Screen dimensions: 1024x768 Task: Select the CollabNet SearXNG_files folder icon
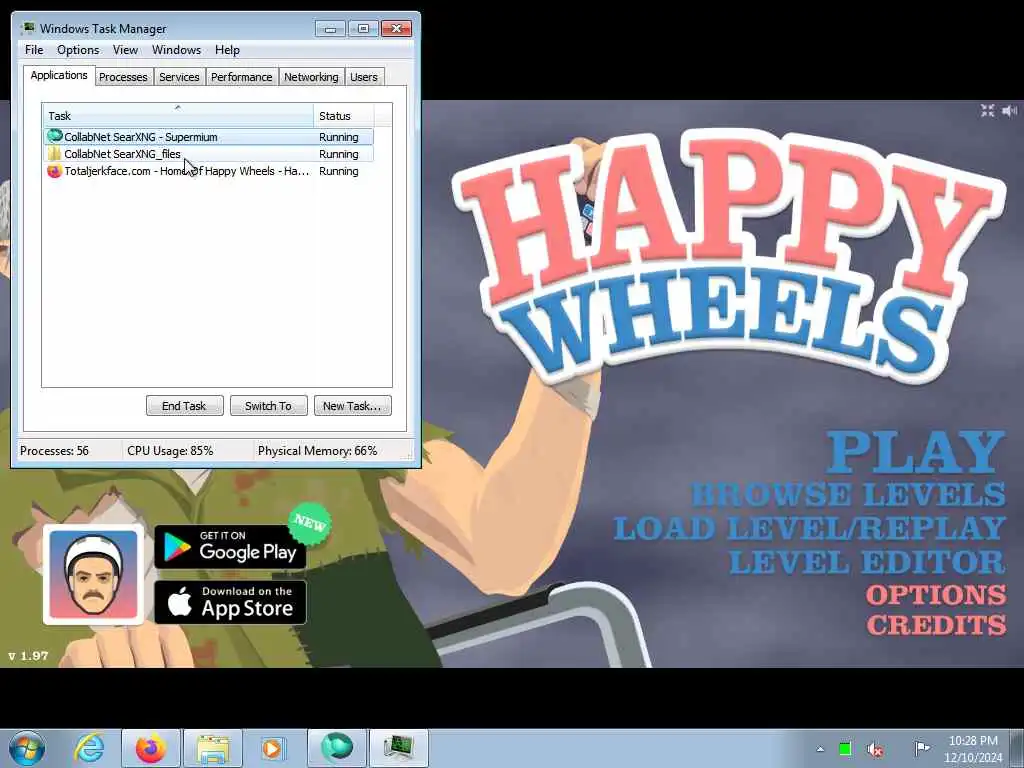click(55, 153)
